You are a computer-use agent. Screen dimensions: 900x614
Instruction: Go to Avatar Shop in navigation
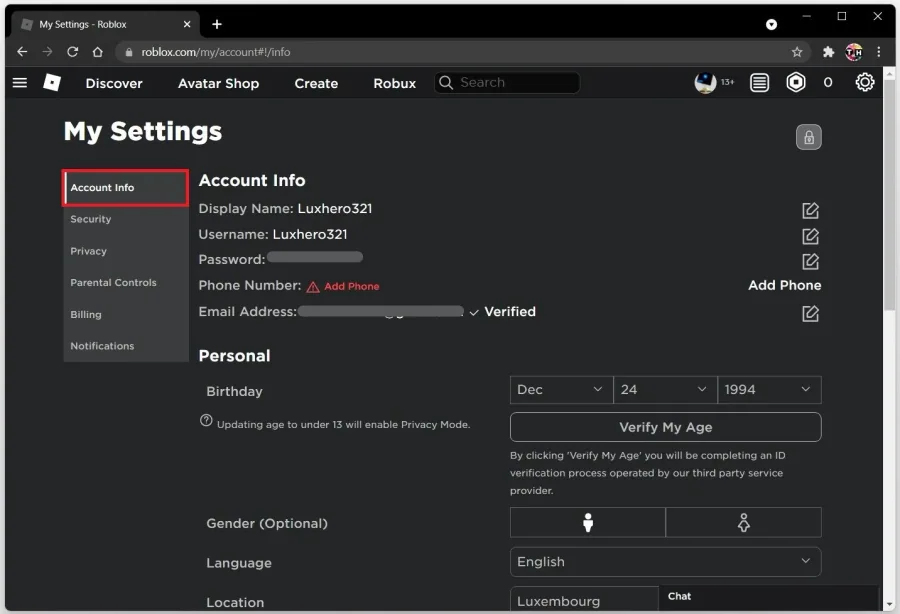[218, 83]
